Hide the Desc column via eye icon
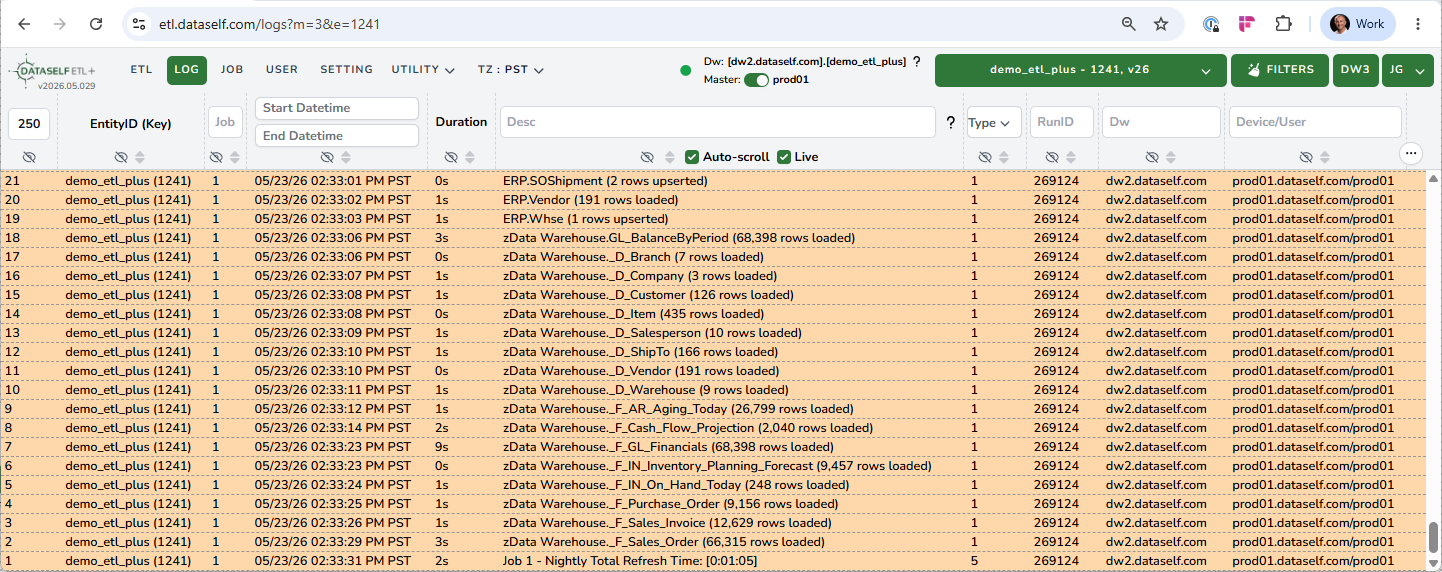Viewport: 1442px width, 572px height. (647, 157)
